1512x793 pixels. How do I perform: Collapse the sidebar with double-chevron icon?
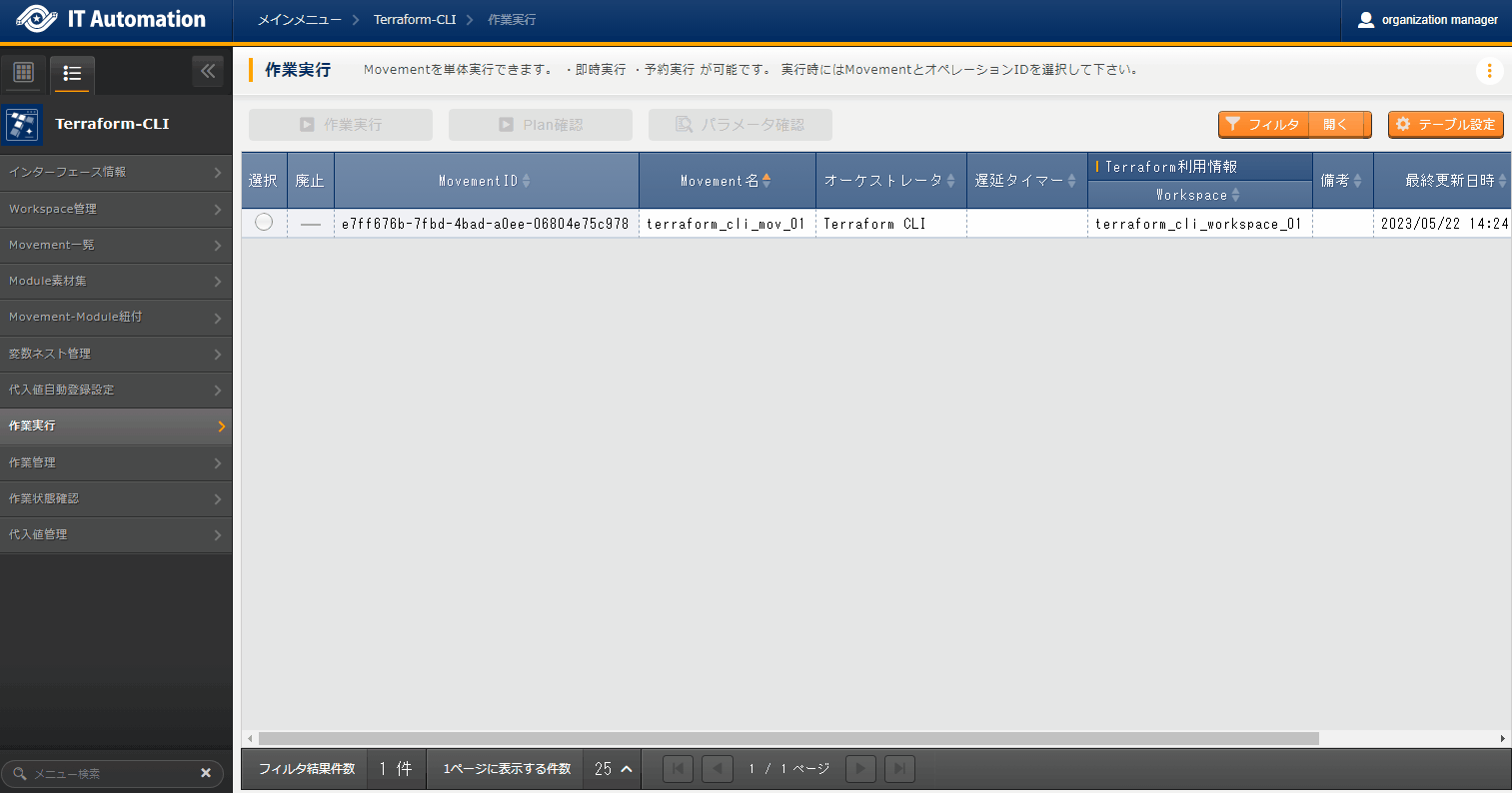(x=208, y=71)
